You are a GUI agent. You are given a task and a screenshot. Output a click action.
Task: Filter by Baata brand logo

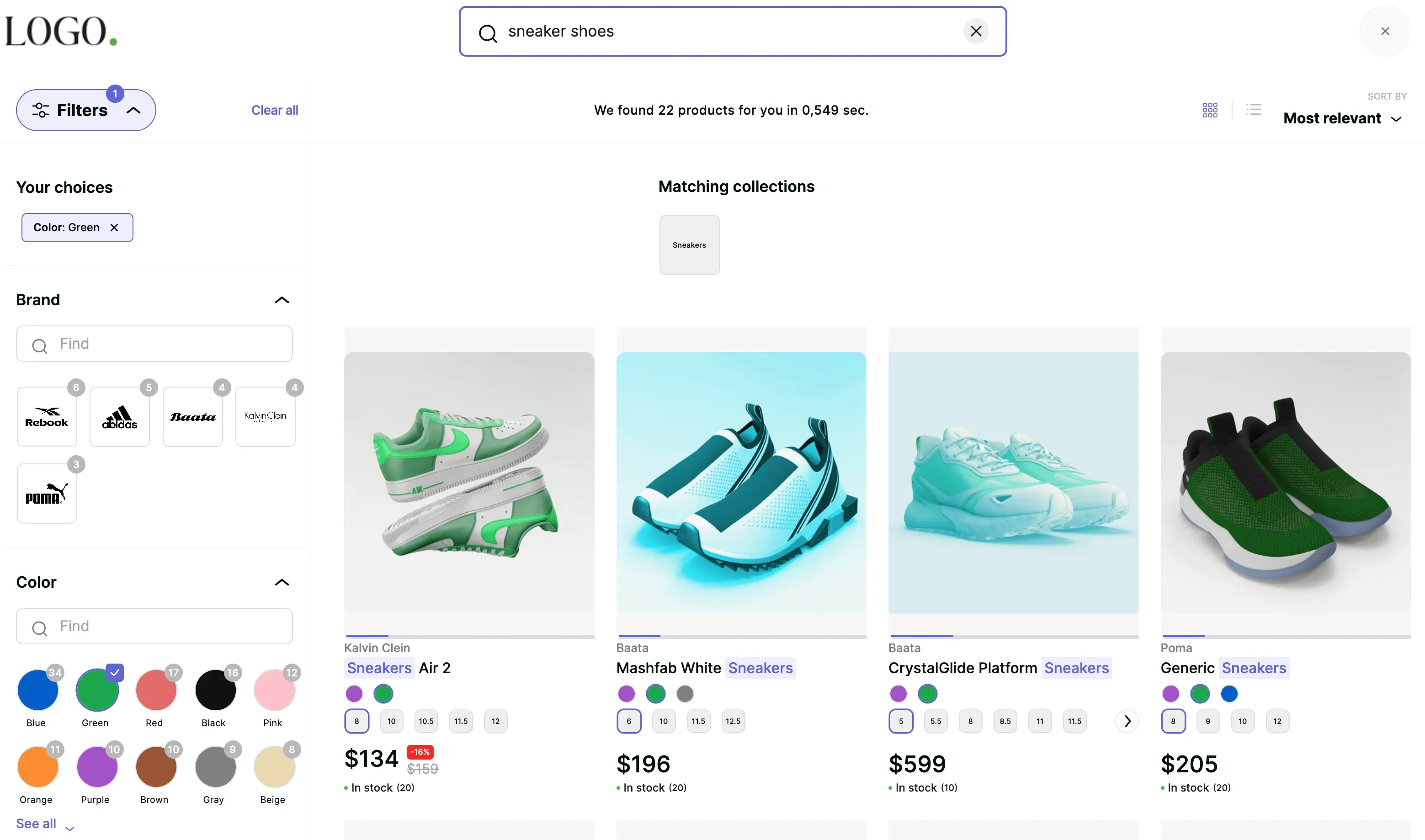pos(192,417)
